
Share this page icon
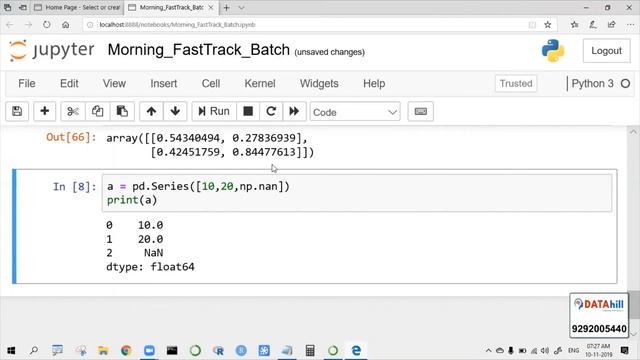pos(611,25)
